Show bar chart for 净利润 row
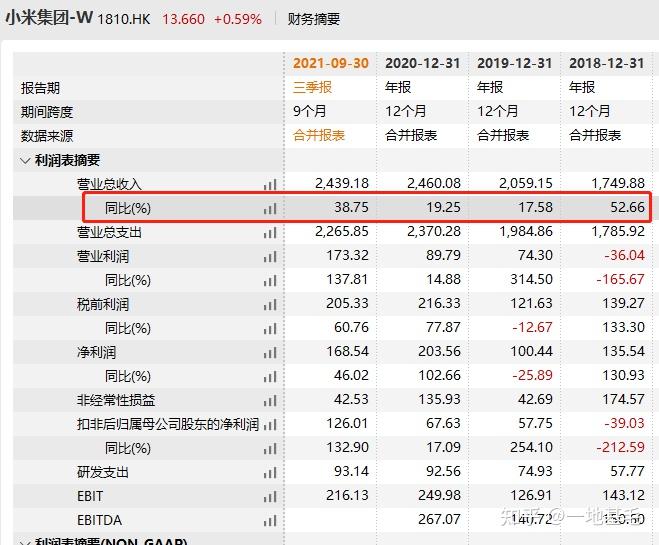This screenshot has height=545, width=659. point(270,352)
